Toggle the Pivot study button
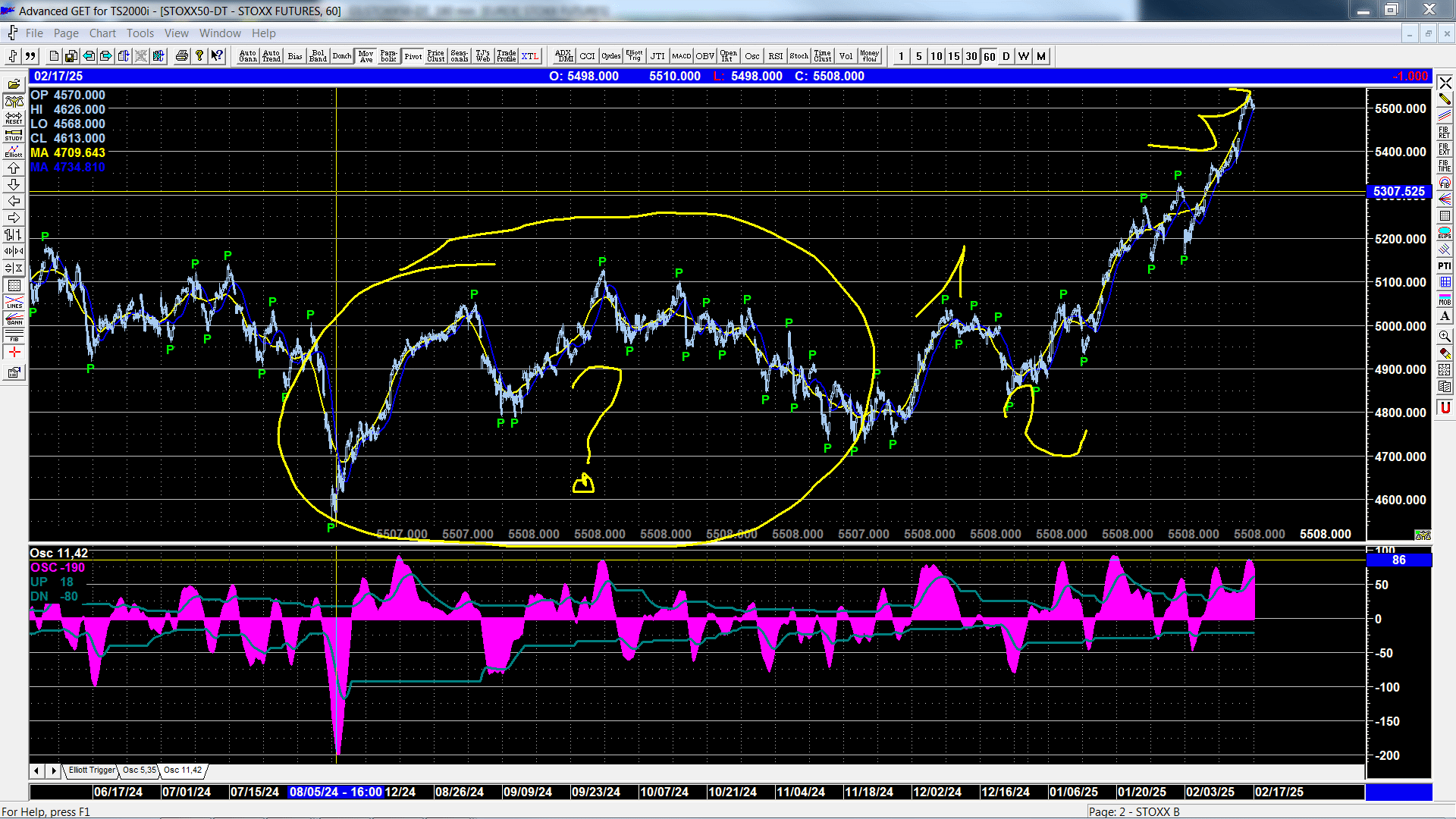Viewport: 1456px width, 819px height. click(x=413, y=56)
